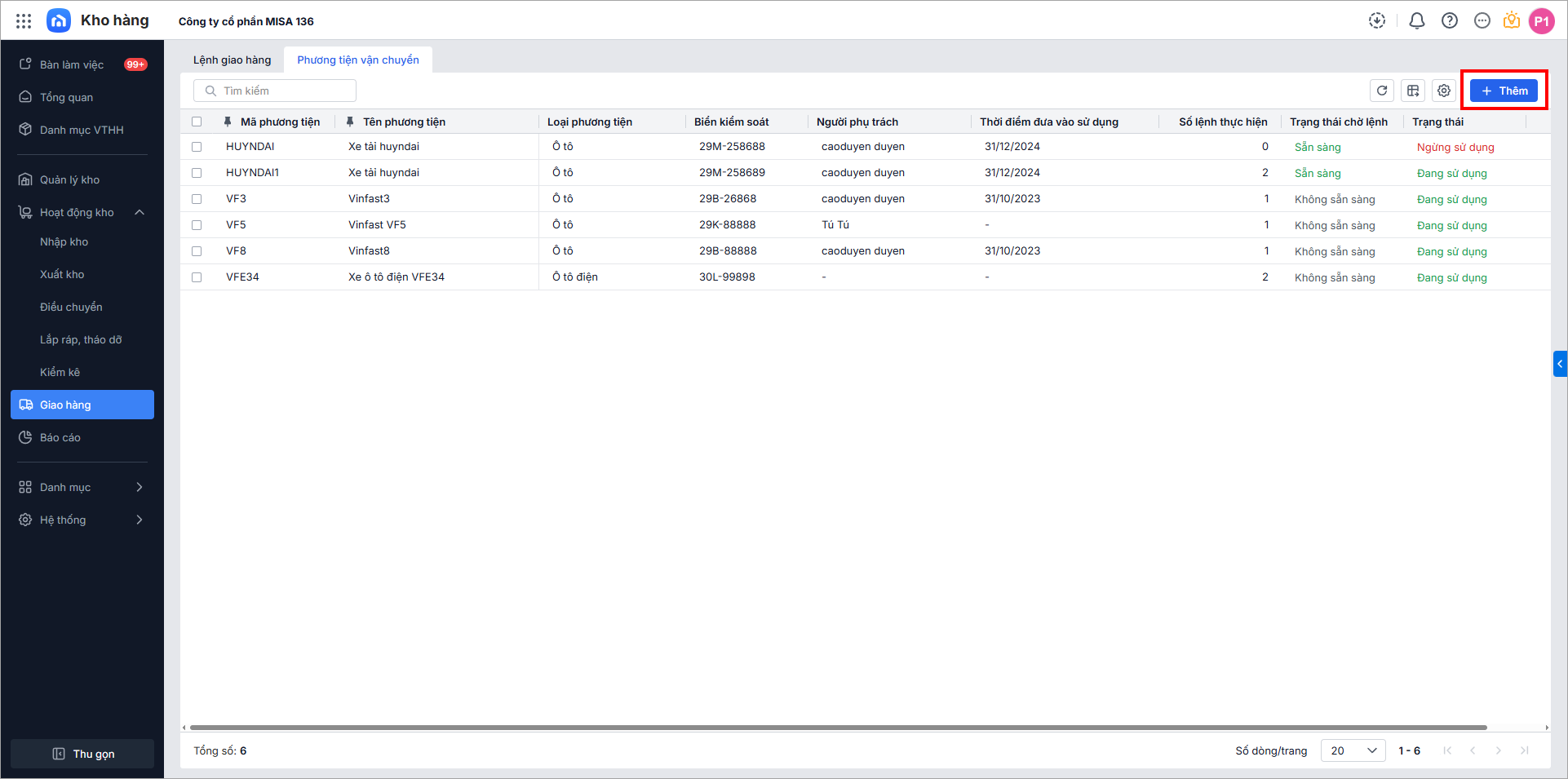
Task: Click the Thêm button
Action: pyautogui.click(x=1504, y=91)
